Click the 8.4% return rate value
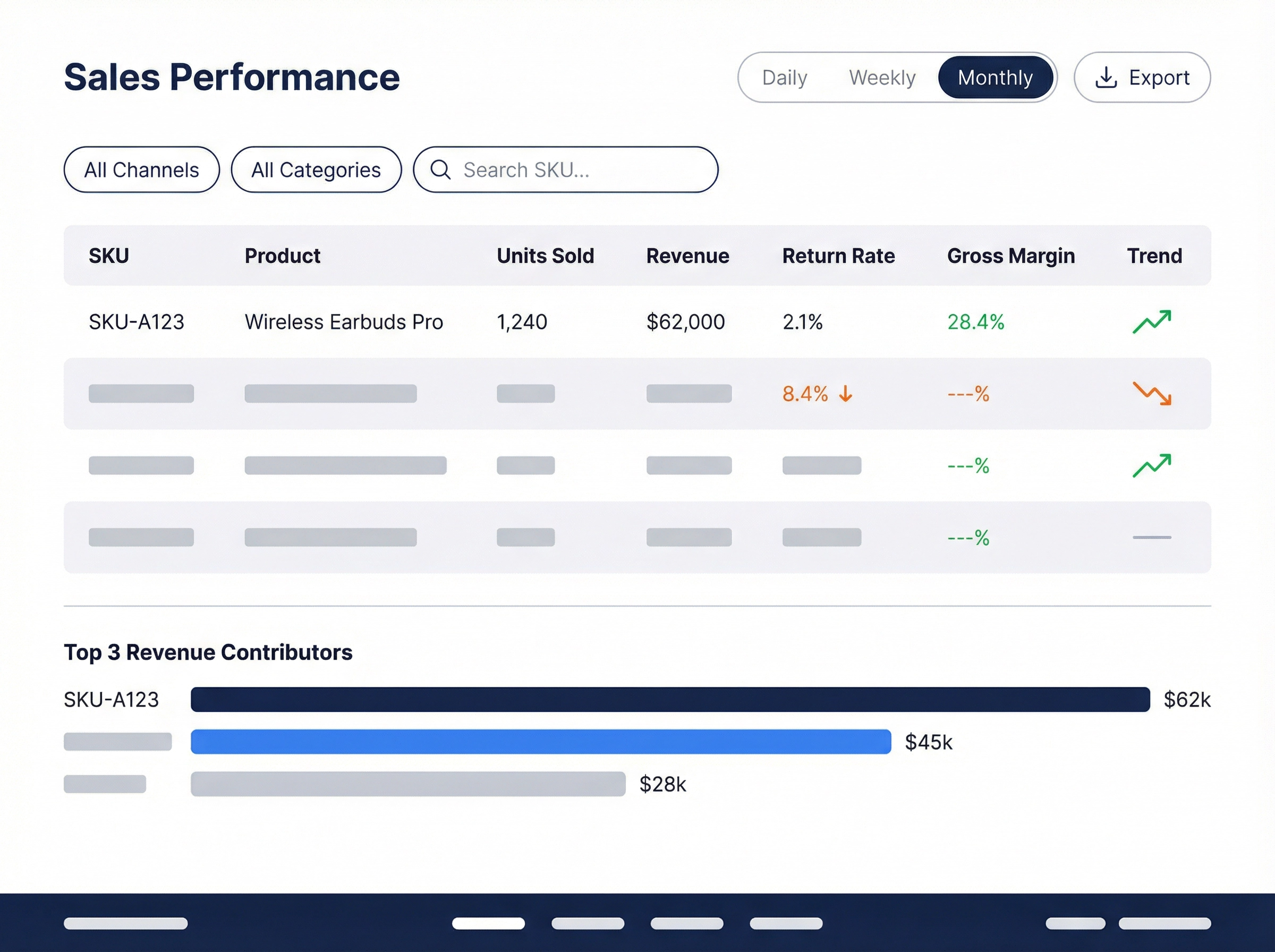The width and height of the screenshot is (1275, 952). [805, 394]
